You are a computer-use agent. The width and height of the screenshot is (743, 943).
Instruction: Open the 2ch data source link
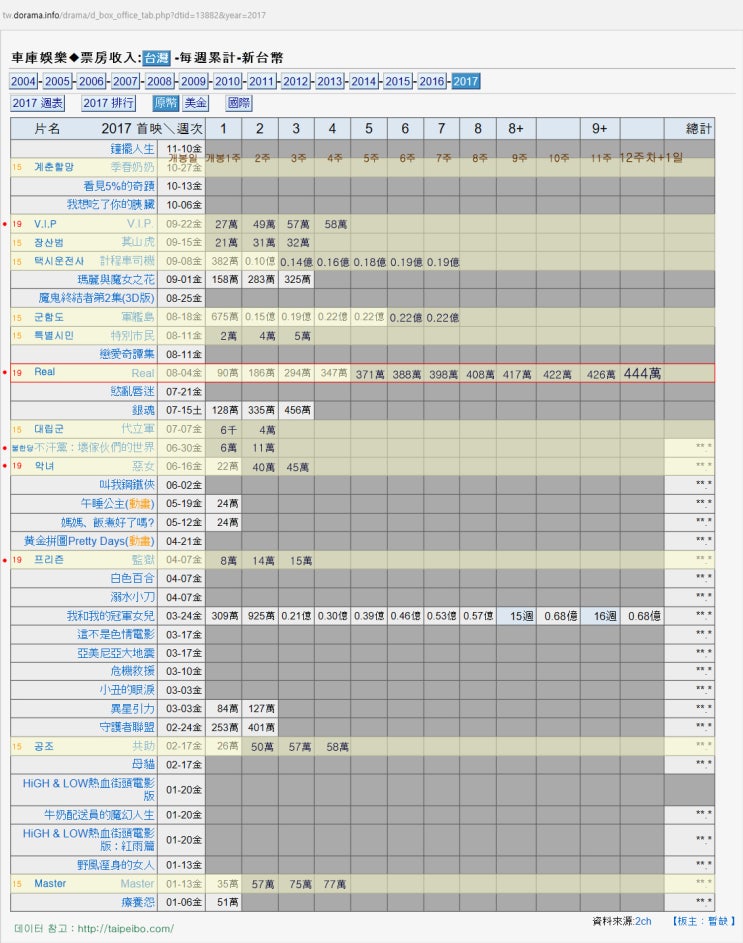(643, 921)
